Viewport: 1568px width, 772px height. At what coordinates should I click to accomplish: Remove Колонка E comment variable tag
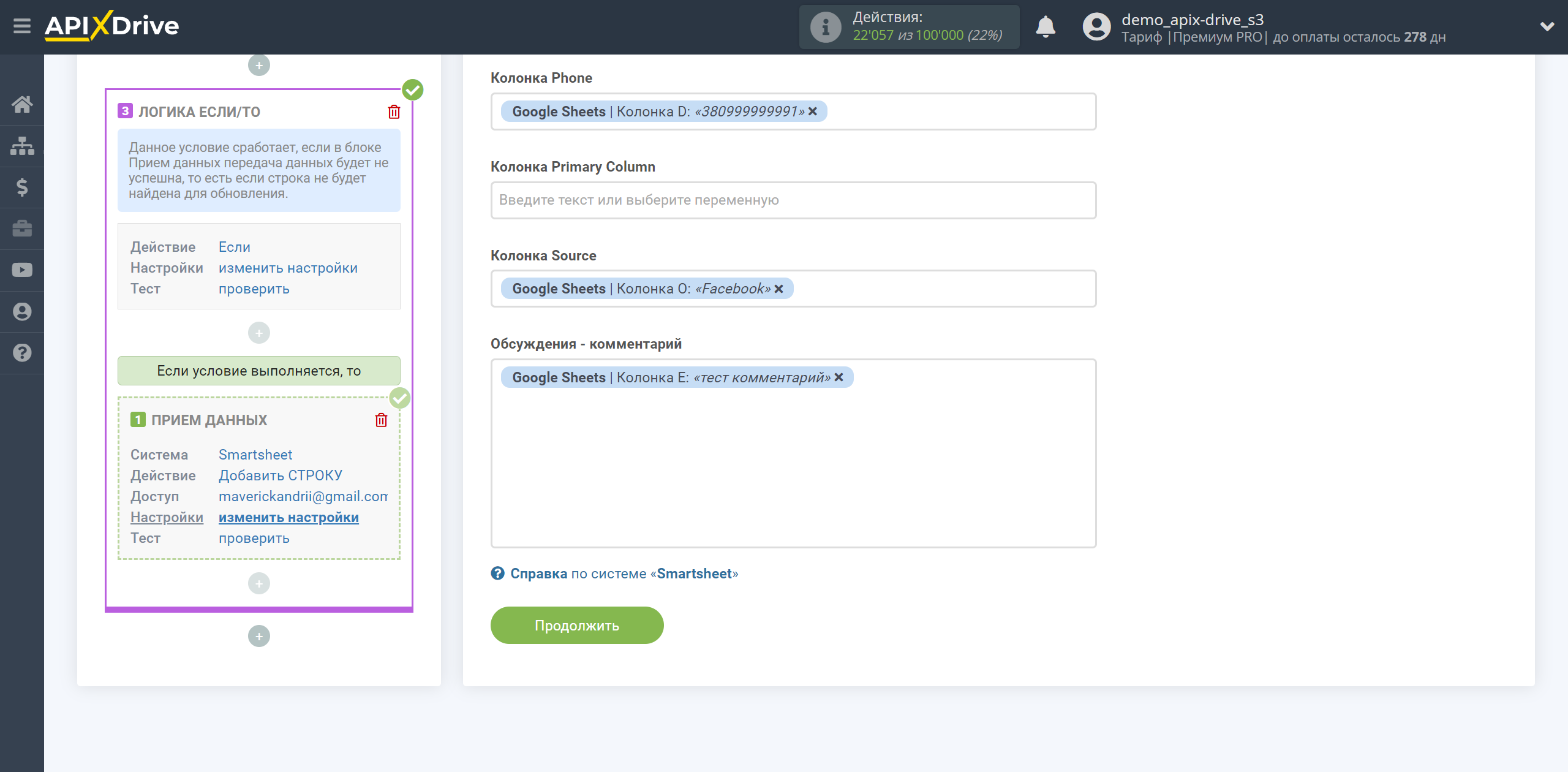839,377
